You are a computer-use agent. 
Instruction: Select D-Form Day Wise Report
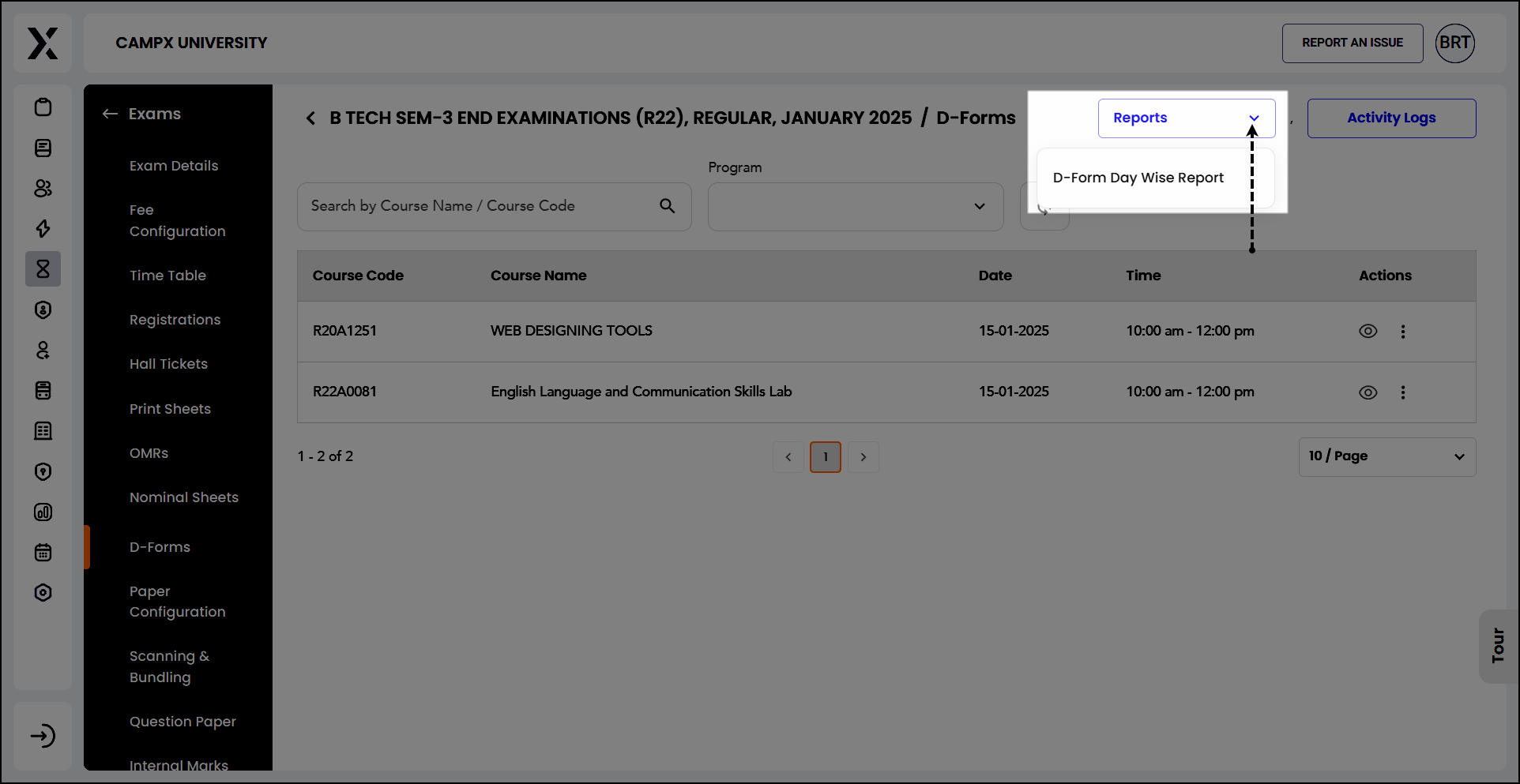point(1138,178)
